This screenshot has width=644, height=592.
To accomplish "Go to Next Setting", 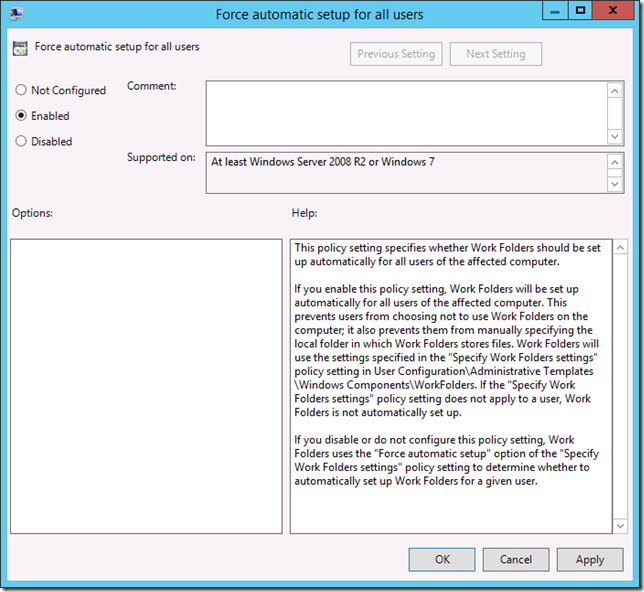I will pyautogui.click(x=495, y=54).
